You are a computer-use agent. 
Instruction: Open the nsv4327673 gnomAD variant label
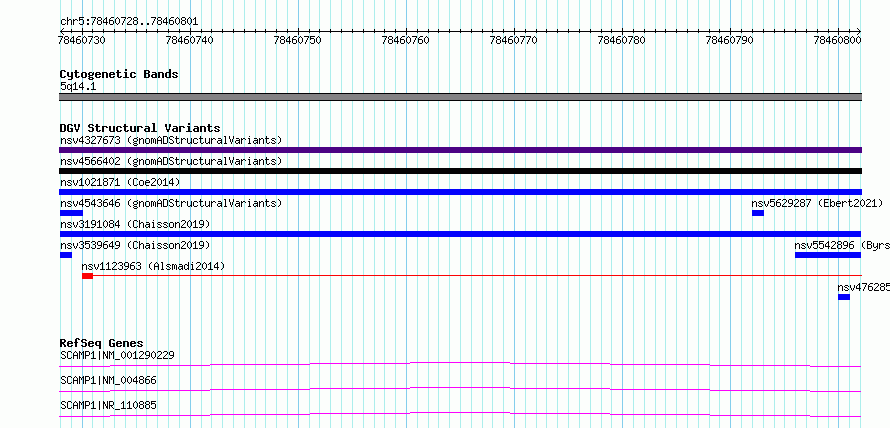click(171, 140)
